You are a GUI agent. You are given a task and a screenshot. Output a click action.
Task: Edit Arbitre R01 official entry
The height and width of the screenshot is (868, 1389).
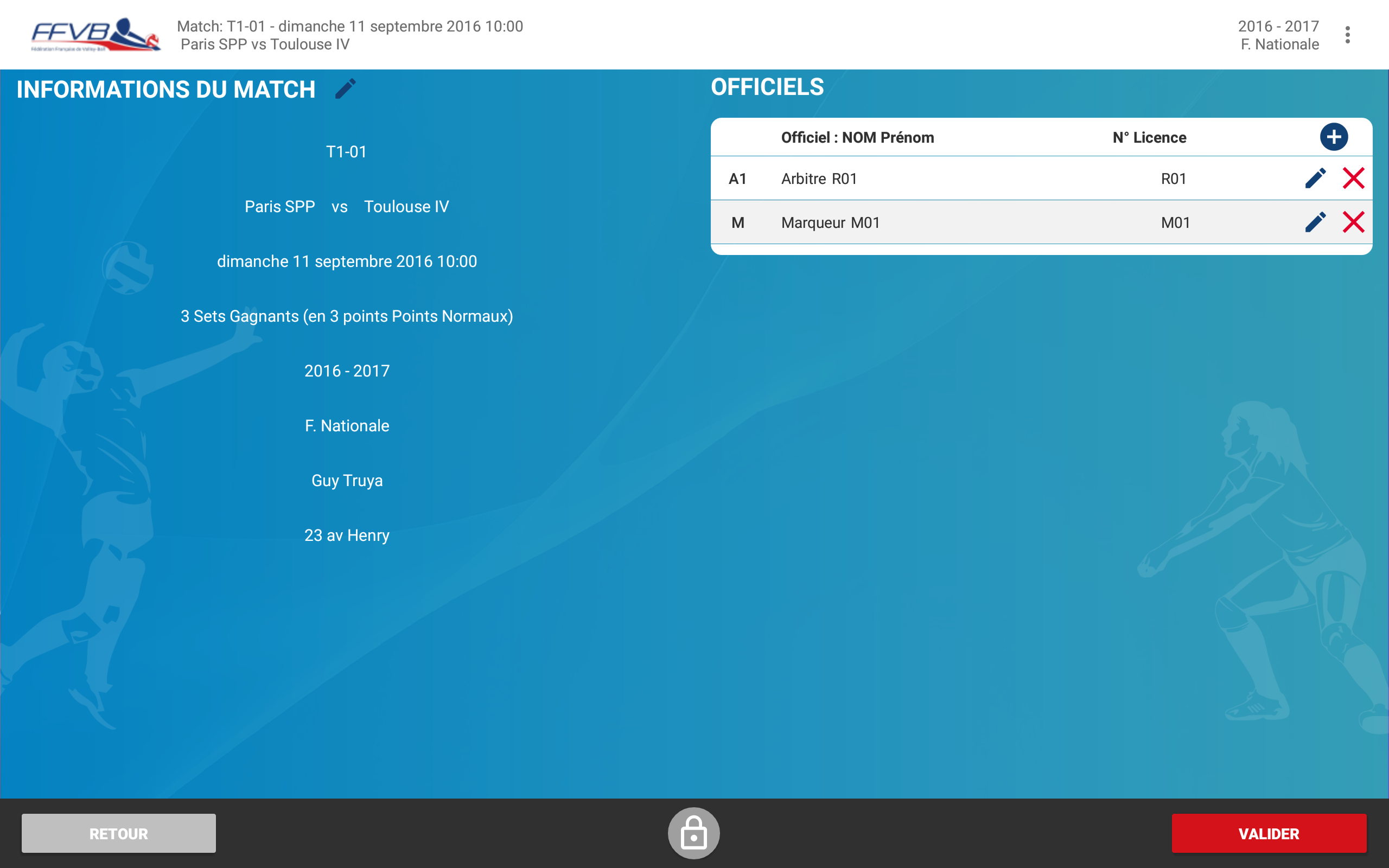[1315, 178]
